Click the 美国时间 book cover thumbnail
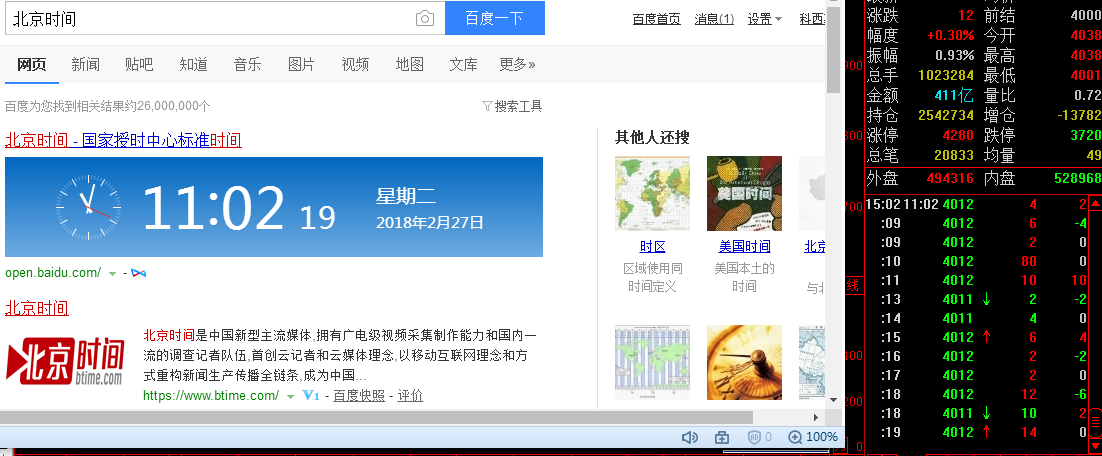Screen dimensions: 1102x456 tap(744, 193)
